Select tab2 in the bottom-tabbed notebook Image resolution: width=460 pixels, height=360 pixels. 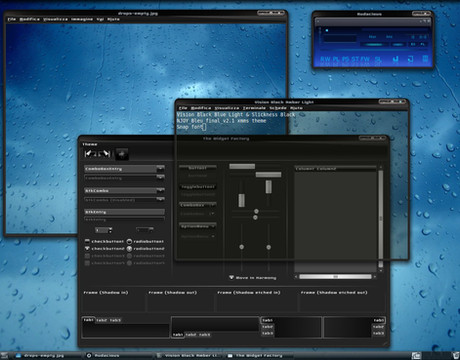click(x=191, y=335)
